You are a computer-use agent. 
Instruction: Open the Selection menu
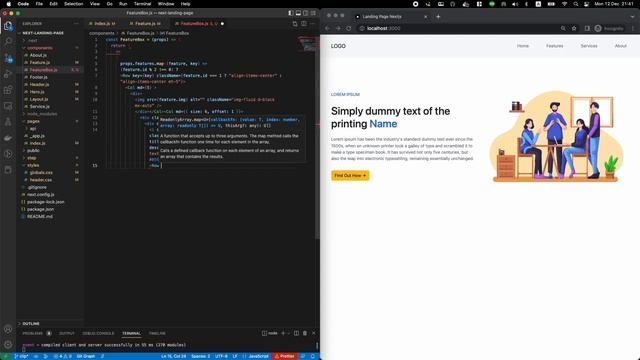73,4
